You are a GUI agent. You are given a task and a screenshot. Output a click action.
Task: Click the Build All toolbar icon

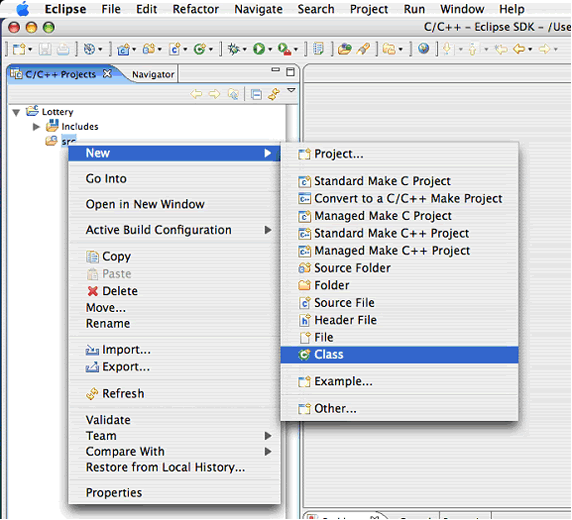click(89, 49)
